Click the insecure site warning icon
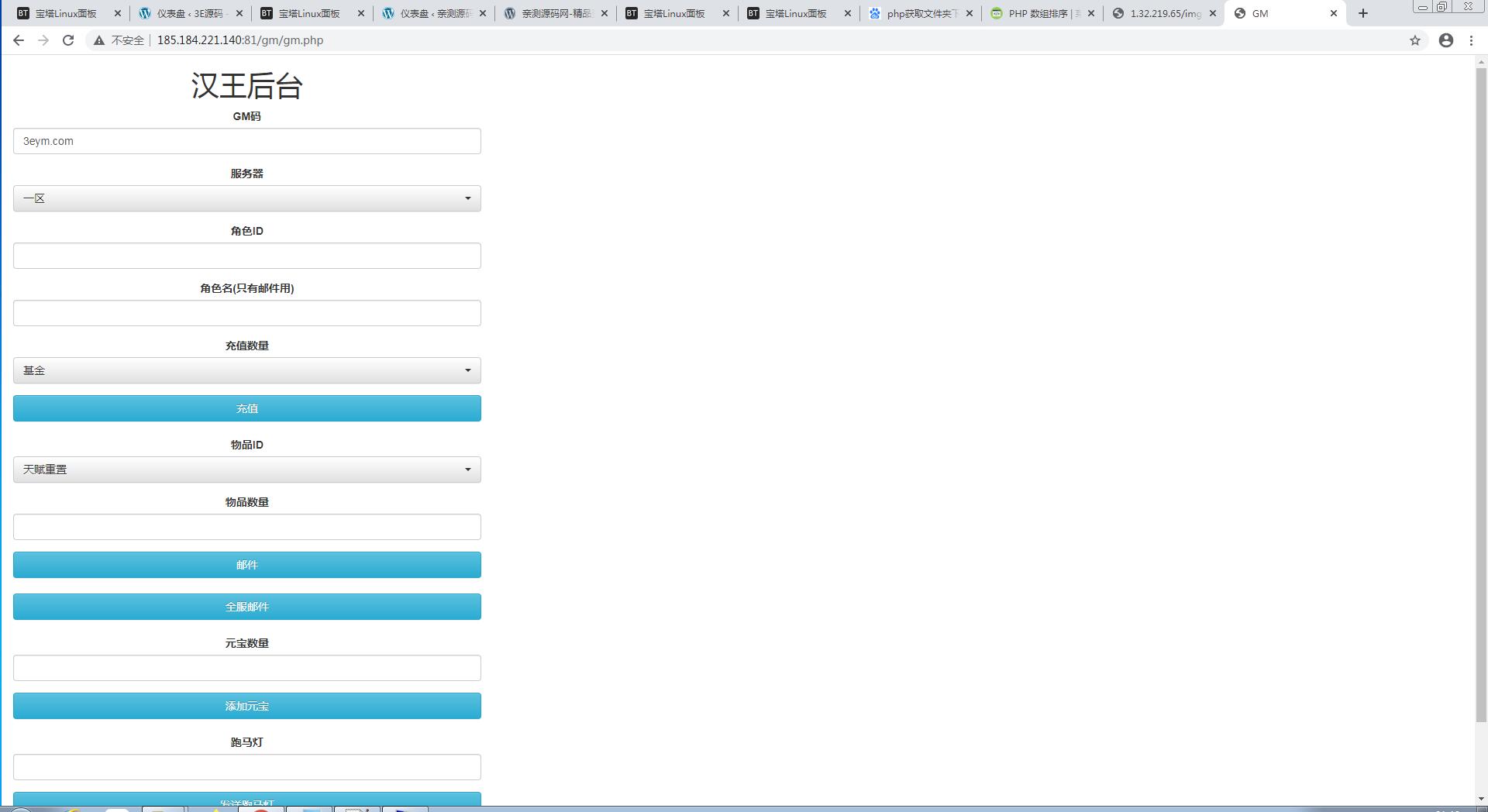 coord(99,40)
